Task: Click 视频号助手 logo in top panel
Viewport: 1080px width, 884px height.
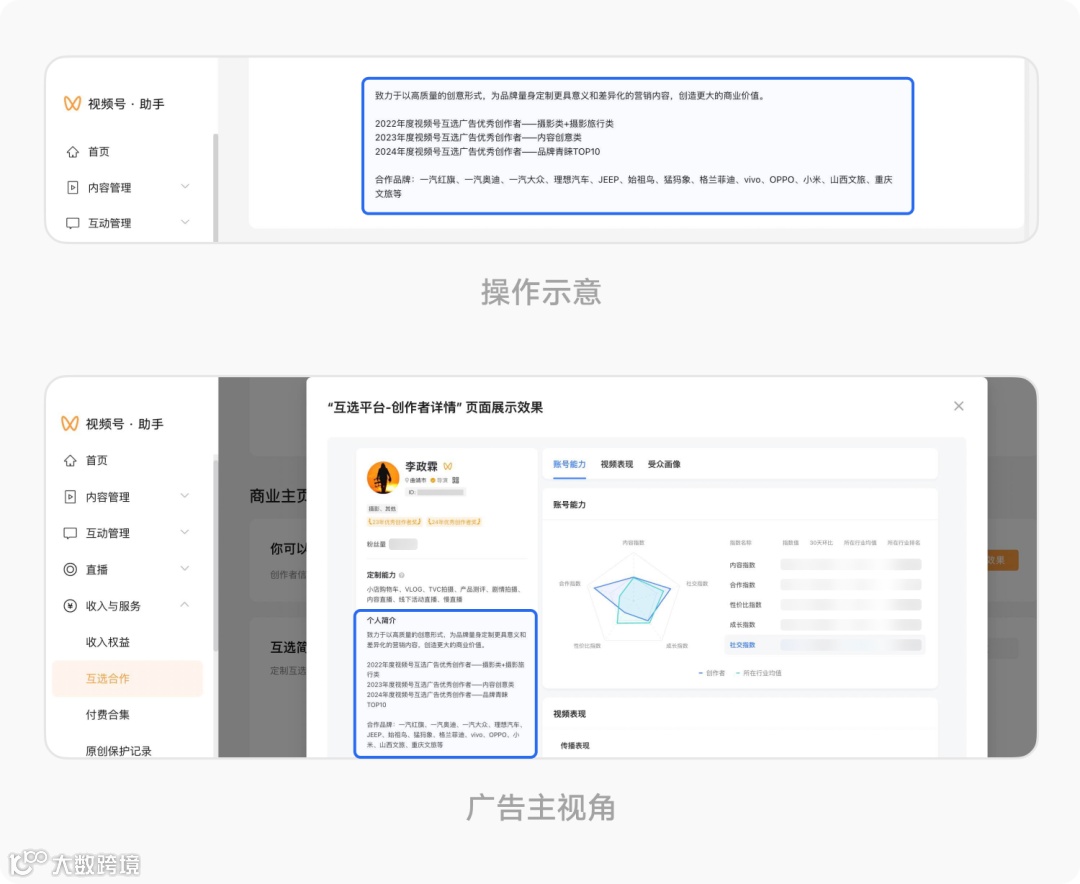Action: 72,104
